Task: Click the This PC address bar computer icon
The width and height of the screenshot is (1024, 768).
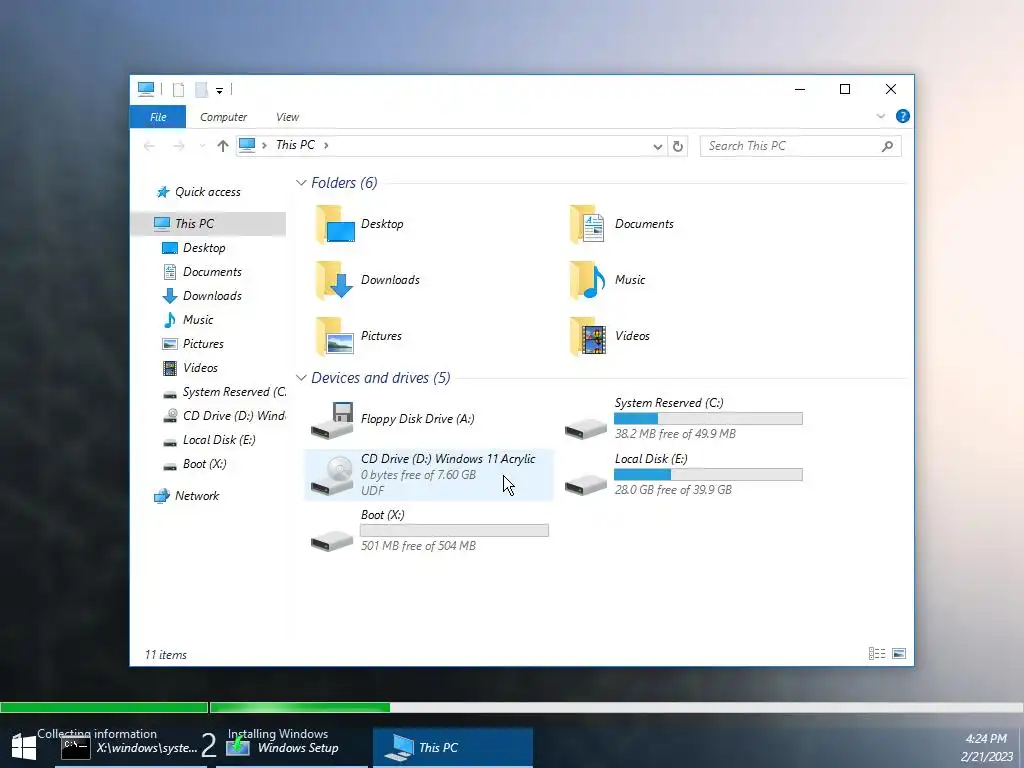Action: click(247, 145)
